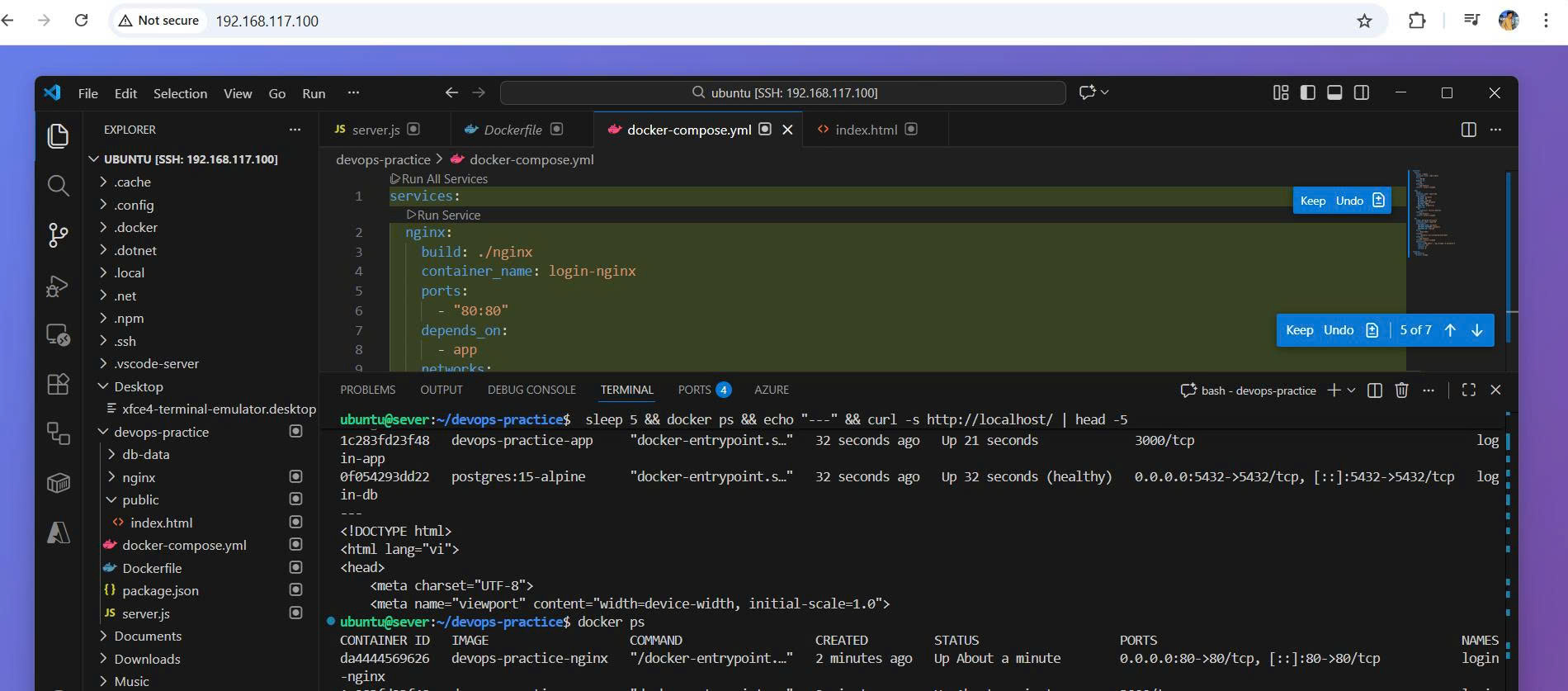Click Keep in the change review bar

[x=1299, y=330]
